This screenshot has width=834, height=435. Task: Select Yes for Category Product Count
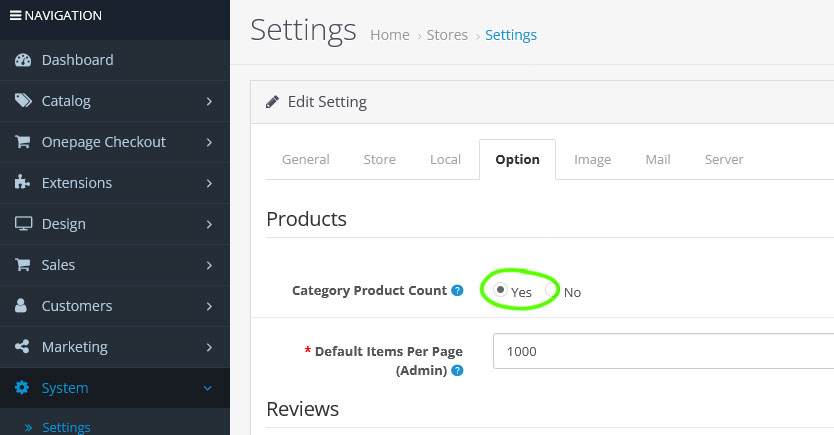(x=500, y=289)
